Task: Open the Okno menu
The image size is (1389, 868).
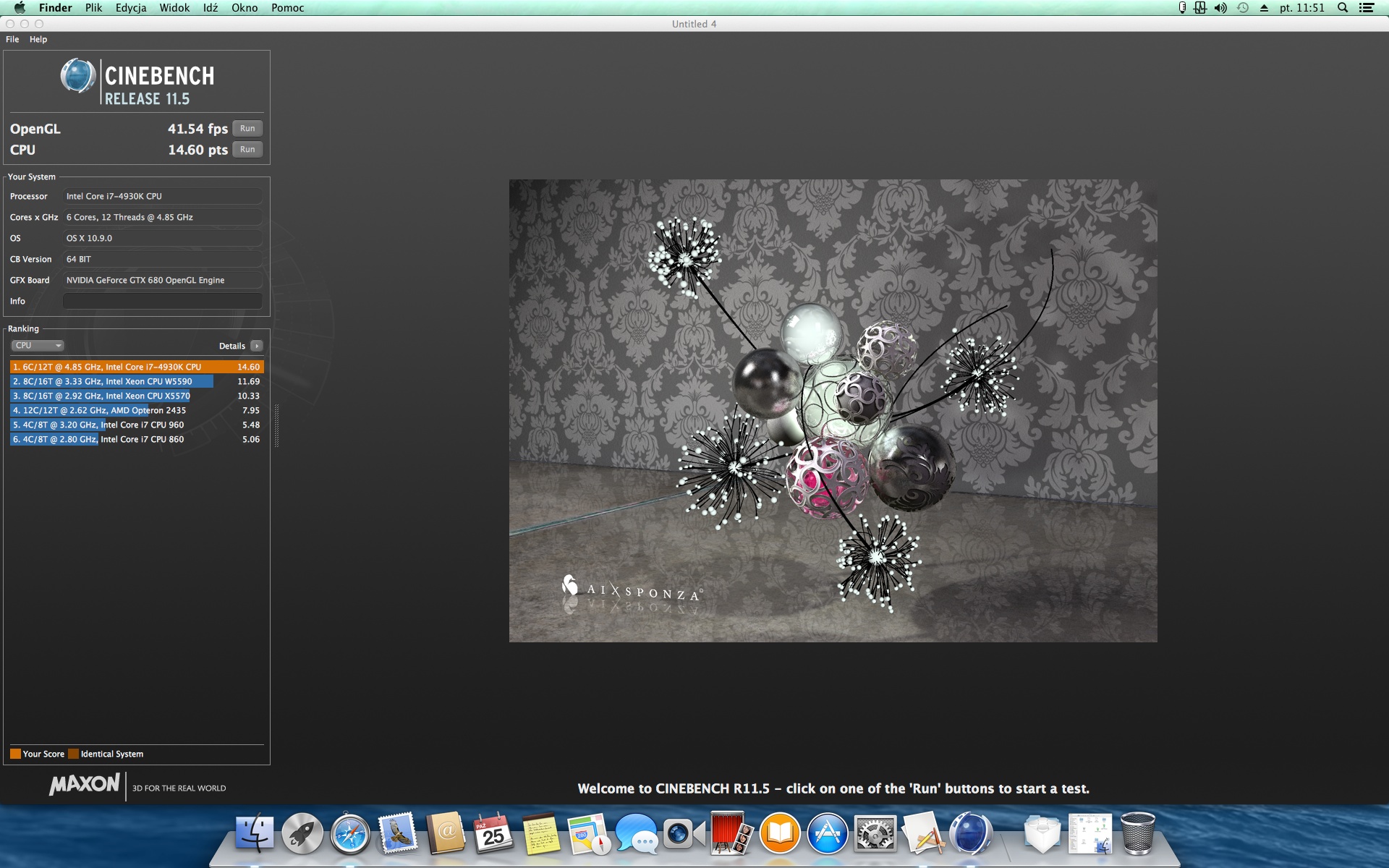Action: tap(245, 8)
